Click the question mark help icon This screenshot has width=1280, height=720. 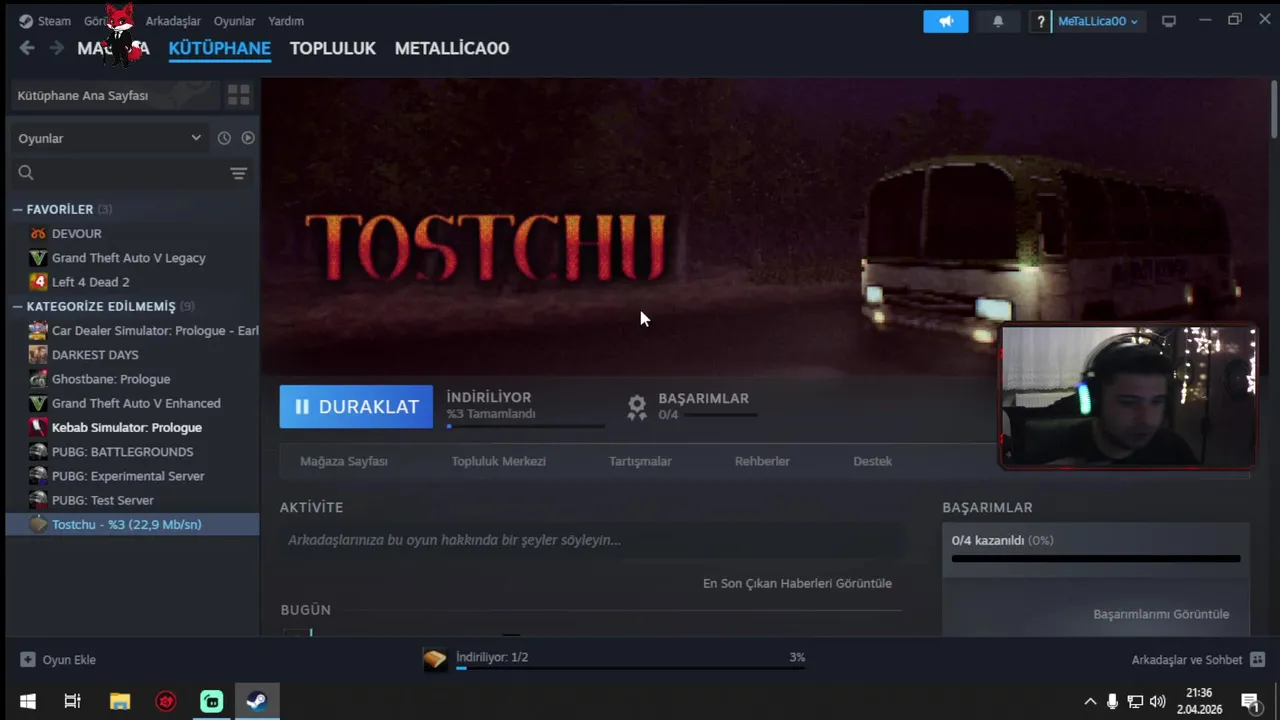[1041, 21]
